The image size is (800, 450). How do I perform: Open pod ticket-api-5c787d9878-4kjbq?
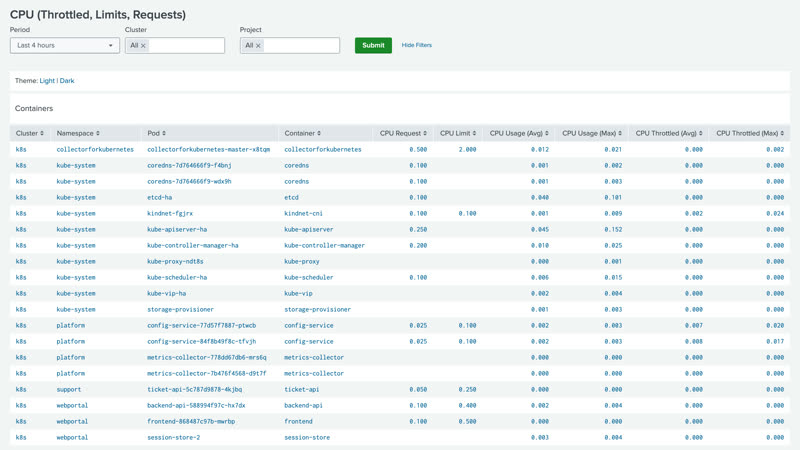[195, 389]
